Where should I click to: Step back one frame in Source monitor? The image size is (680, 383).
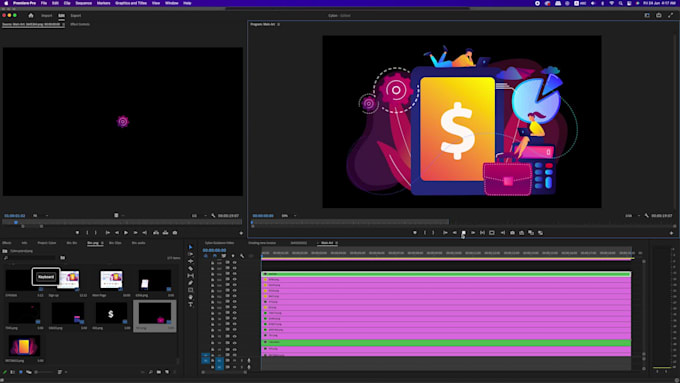(117, 233)
